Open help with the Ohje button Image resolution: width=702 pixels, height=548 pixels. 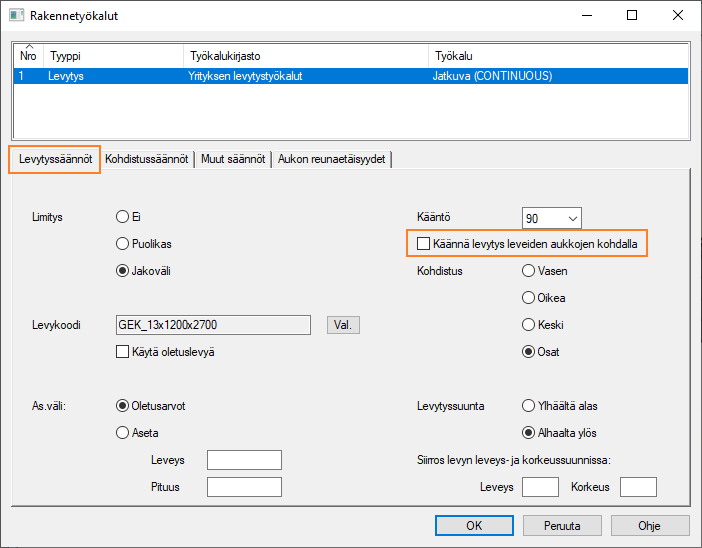tap(650, 525)
